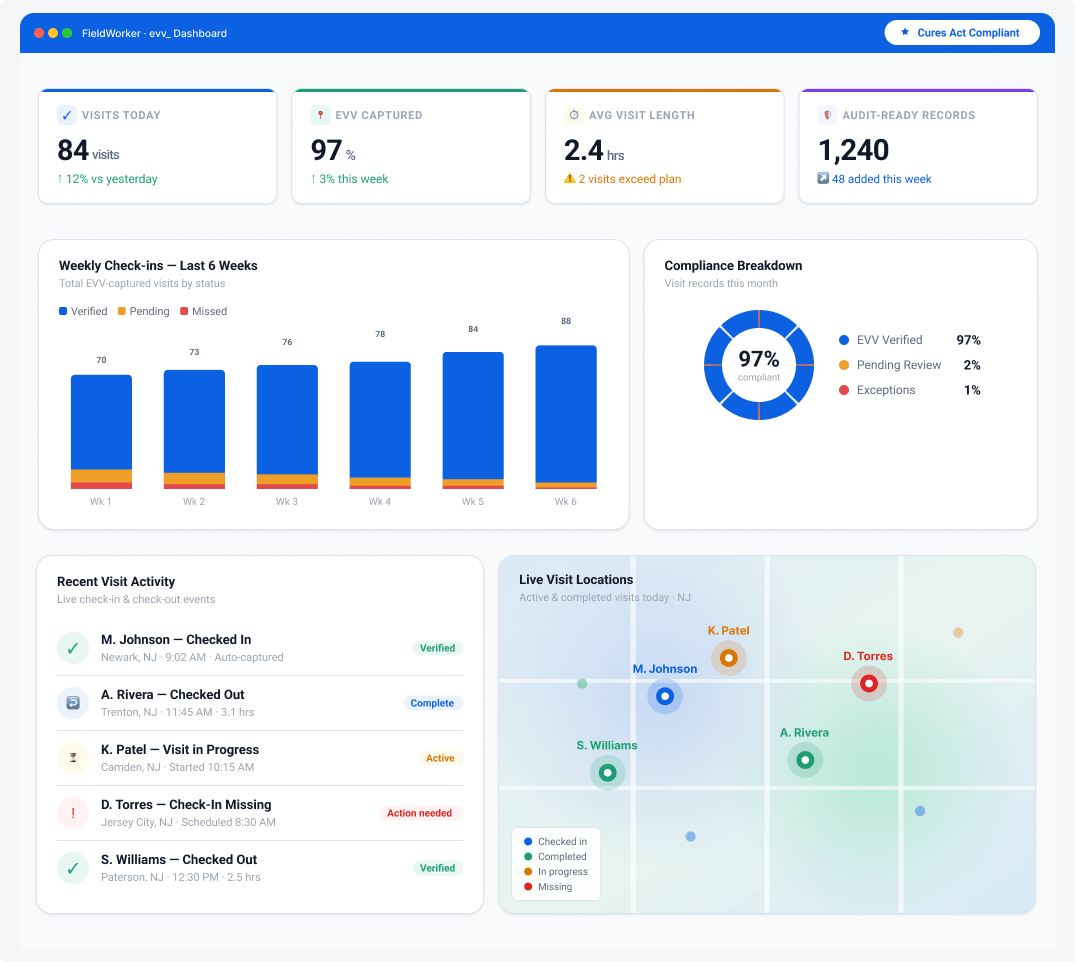Viewport: 1075px width, 962px height.
Task: Click M. Johnson's green check status icon
Action: pyautogui.click(x=73, y=648)
